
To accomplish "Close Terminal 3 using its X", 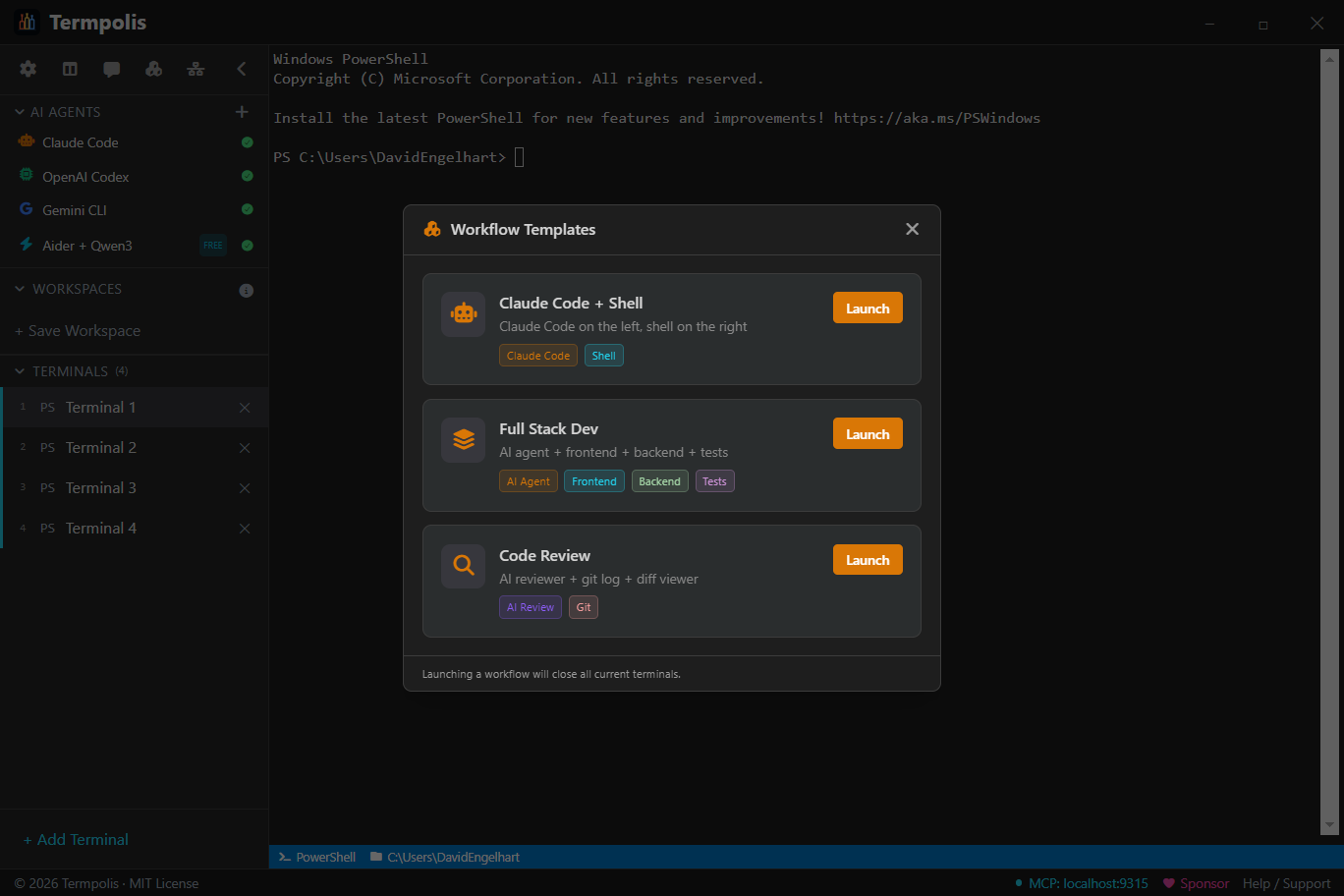I will point(244,487).
